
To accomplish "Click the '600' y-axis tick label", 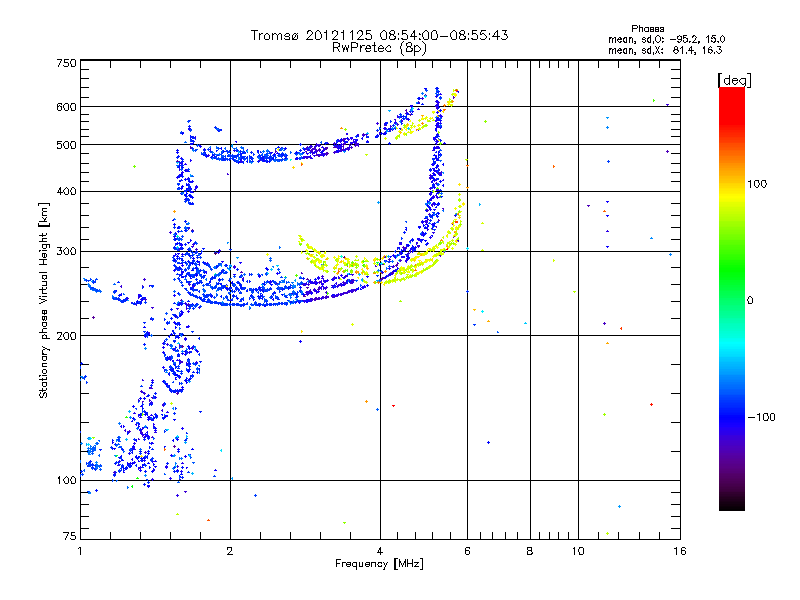I will (67, 107).
